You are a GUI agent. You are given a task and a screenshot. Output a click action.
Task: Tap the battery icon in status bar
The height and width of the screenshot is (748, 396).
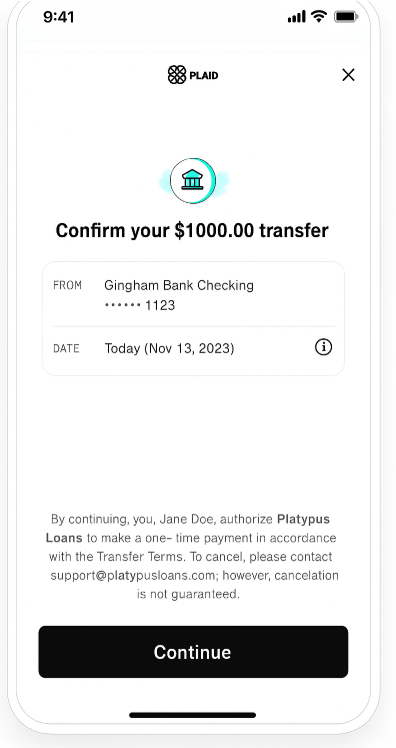(346, 17)
